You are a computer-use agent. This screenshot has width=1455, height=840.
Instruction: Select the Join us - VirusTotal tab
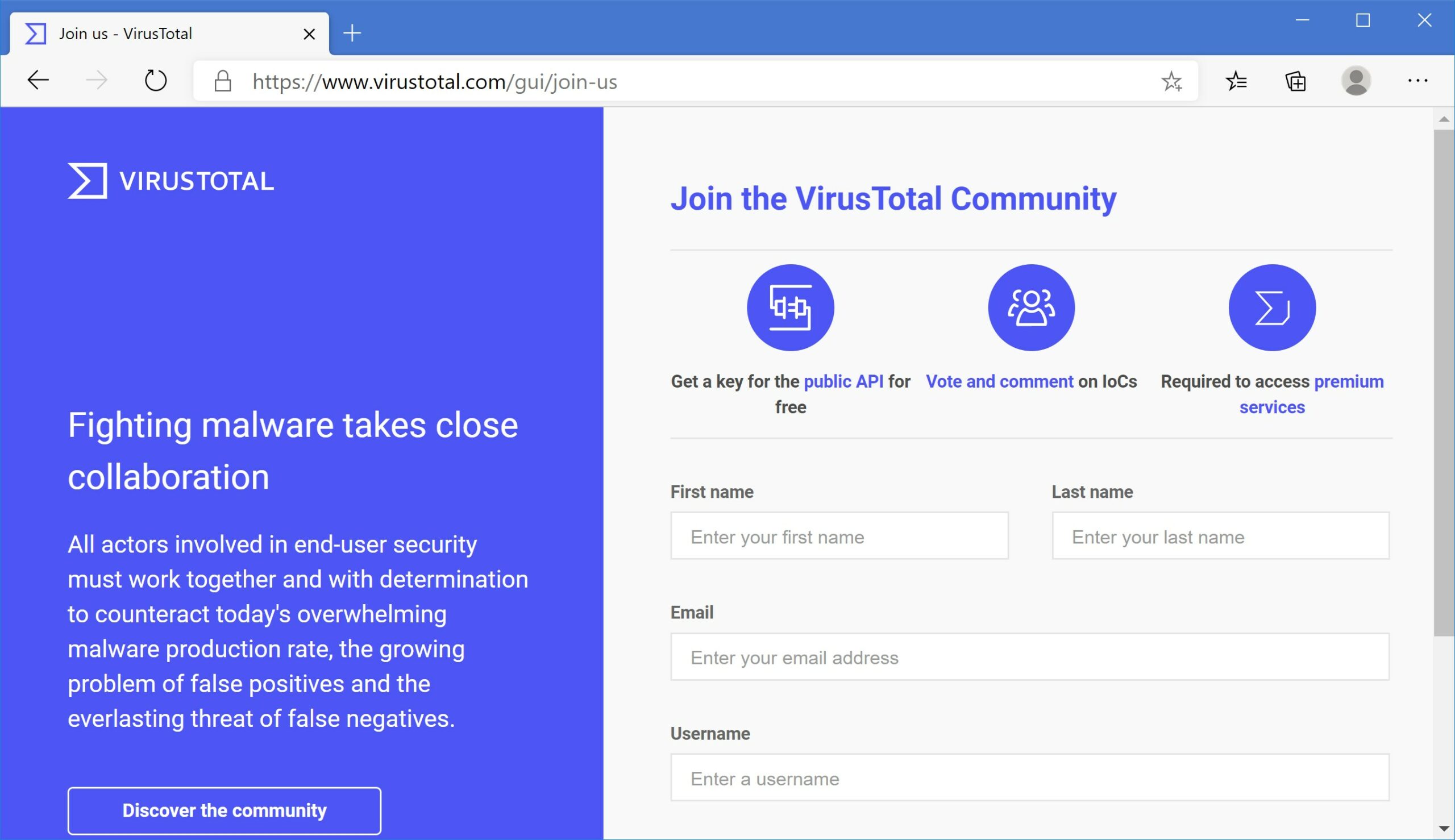[169, 34]
